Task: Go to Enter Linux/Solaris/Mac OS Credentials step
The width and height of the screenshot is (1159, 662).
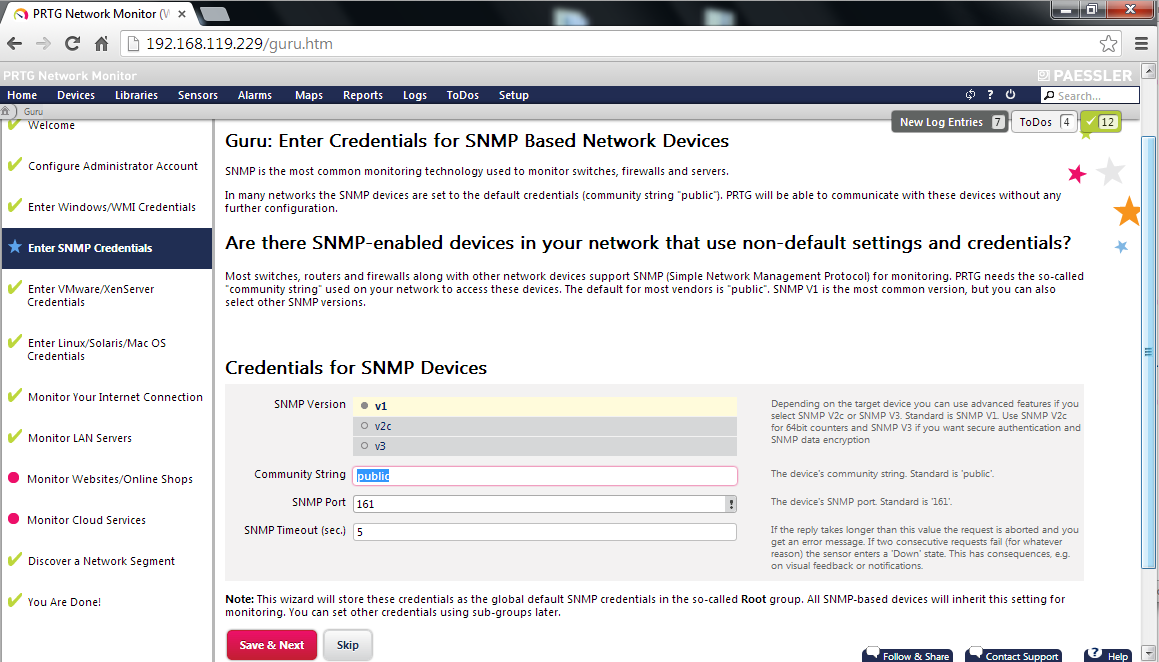Action: (x=97, y=349)
